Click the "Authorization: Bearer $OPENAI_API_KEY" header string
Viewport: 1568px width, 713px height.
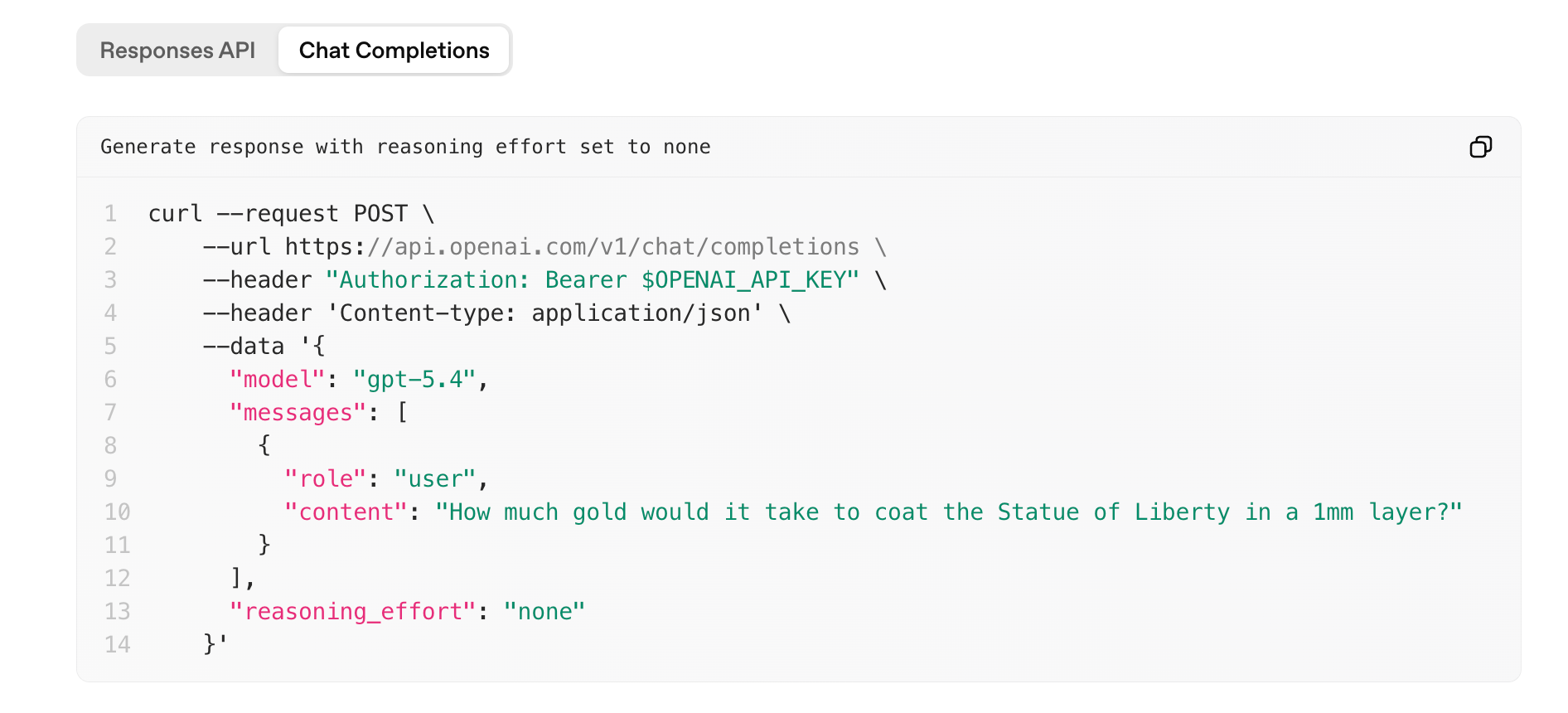[x=592, y=280]
